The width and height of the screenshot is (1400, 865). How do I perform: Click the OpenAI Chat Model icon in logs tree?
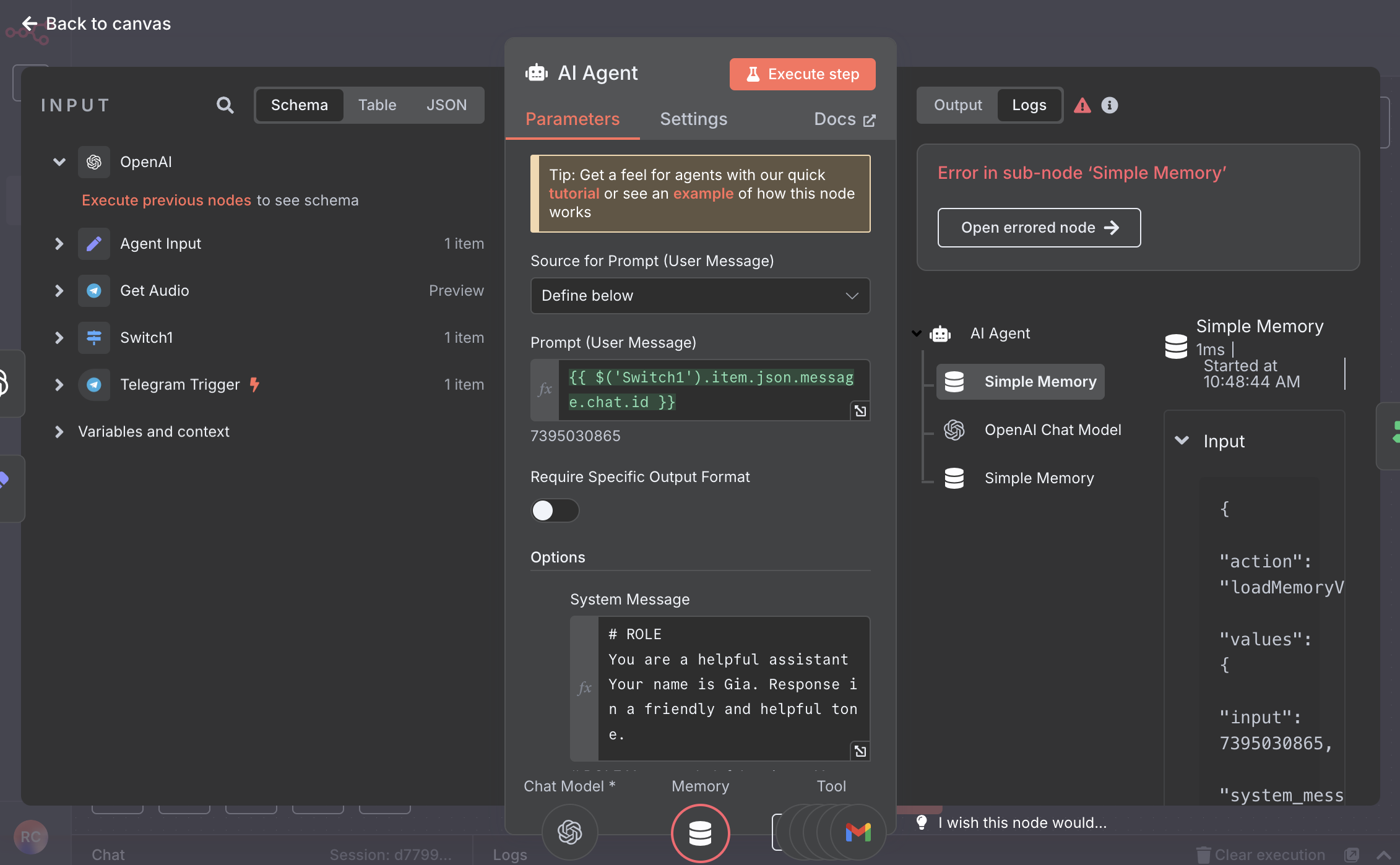(x=954, y=430)
